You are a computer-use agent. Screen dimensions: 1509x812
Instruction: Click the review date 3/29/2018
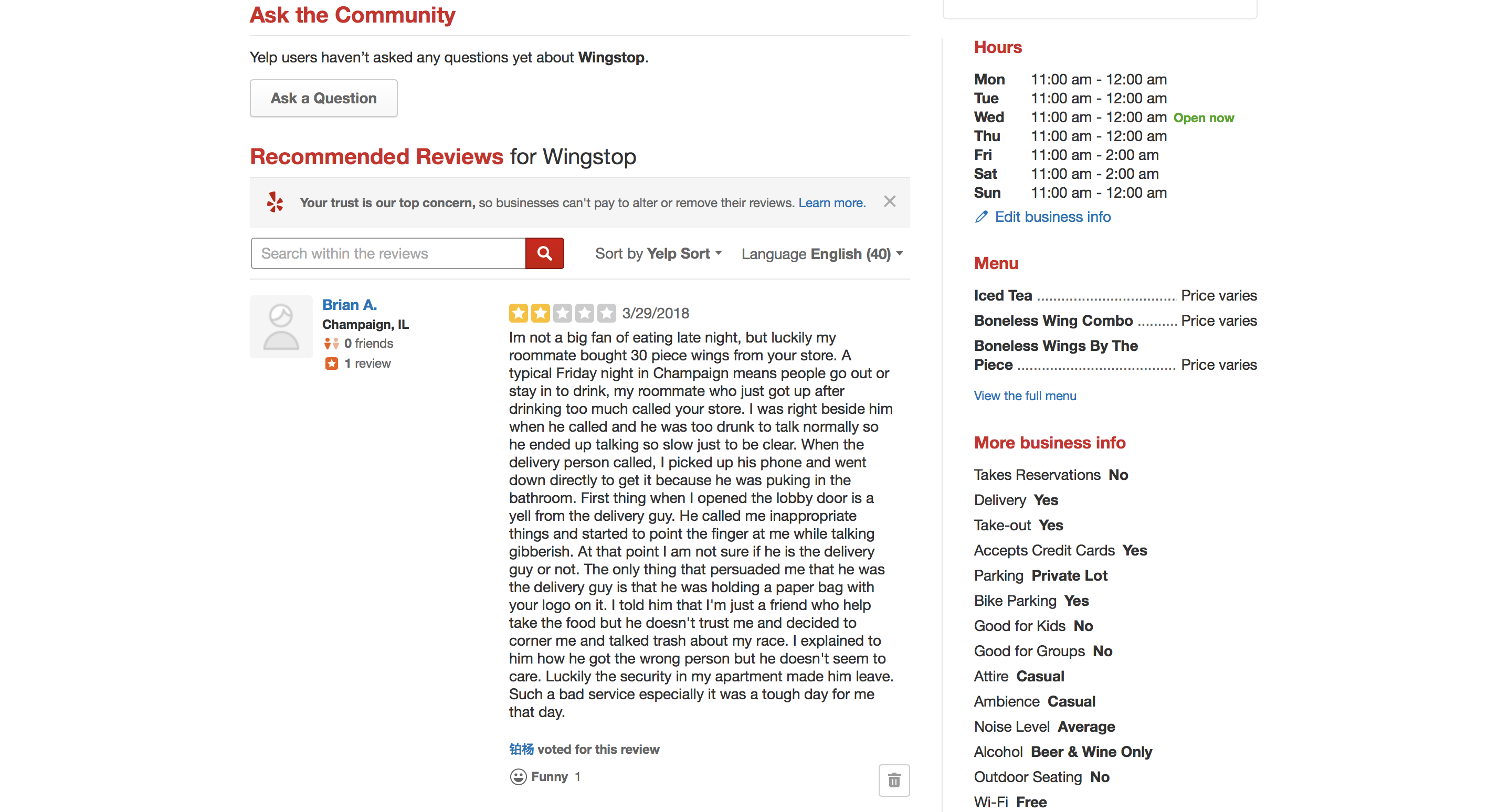[656, 314]
